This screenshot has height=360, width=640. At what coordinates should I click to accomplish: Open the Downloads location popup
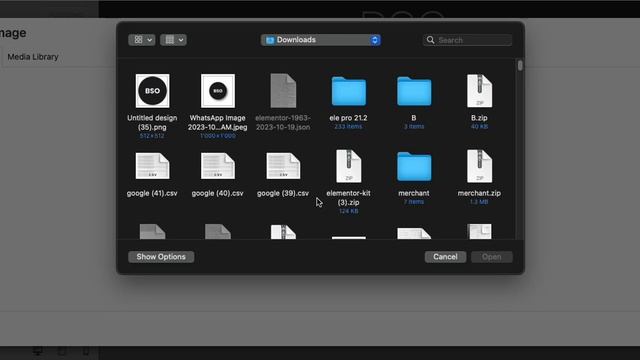point(321,40)
